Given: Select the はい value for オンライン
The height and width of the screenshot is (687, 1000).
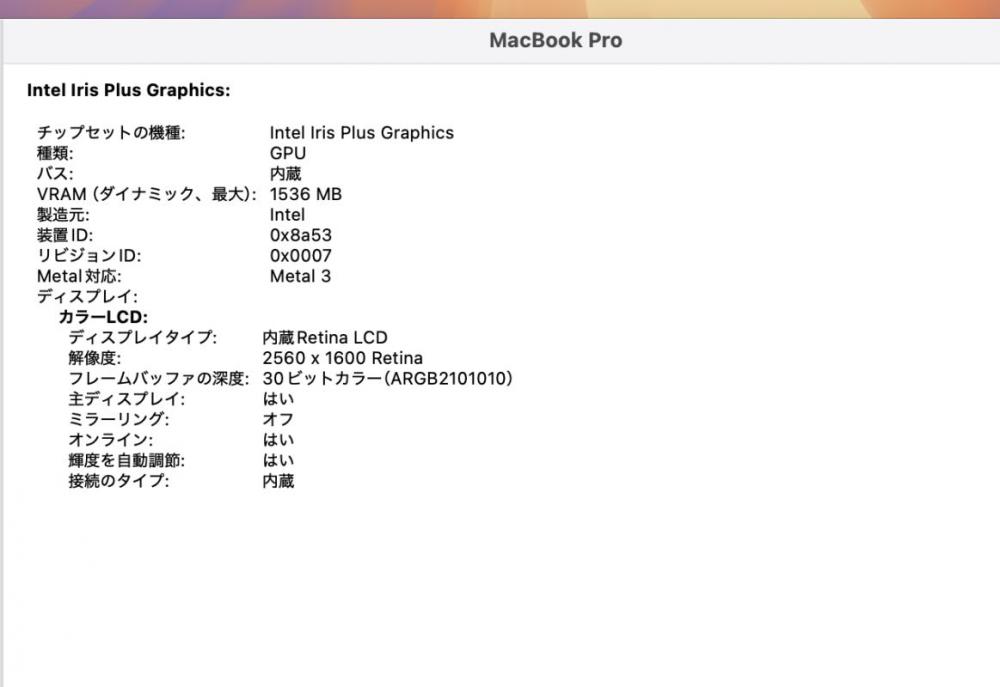Looking at the screenshot, I should (278, 440).
